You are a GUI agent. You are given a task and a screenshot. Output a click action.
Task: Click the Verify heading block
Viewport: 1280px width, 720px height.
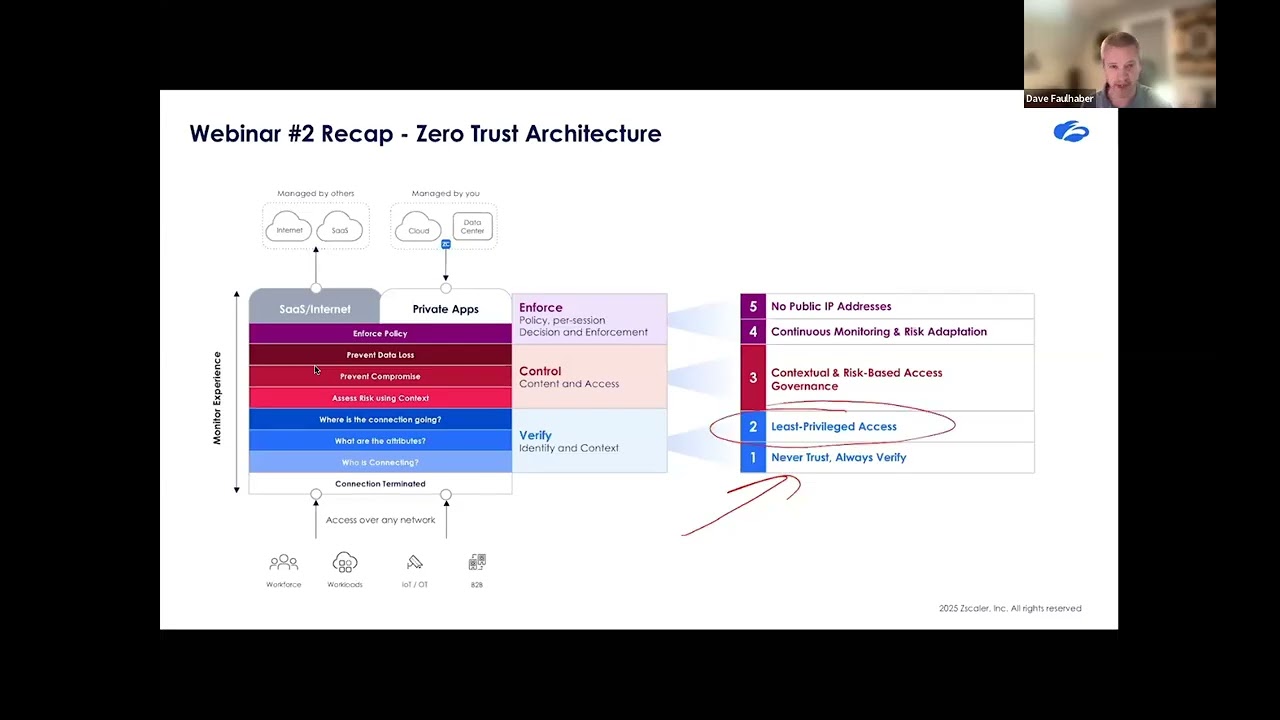[x=589, y=441]
